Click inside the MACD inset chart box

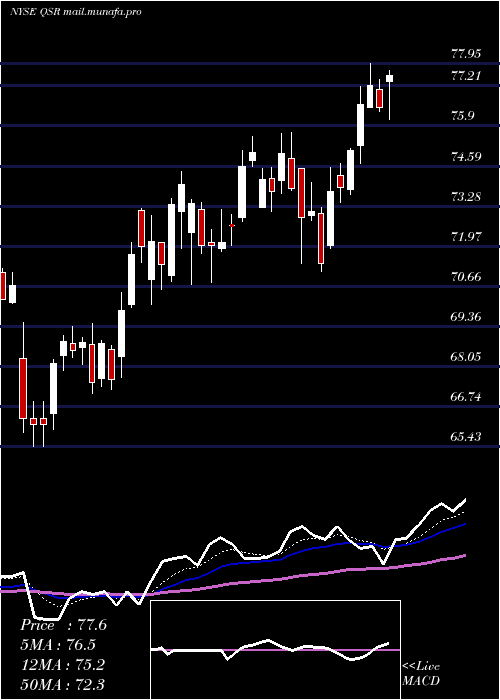click(275, 650)
